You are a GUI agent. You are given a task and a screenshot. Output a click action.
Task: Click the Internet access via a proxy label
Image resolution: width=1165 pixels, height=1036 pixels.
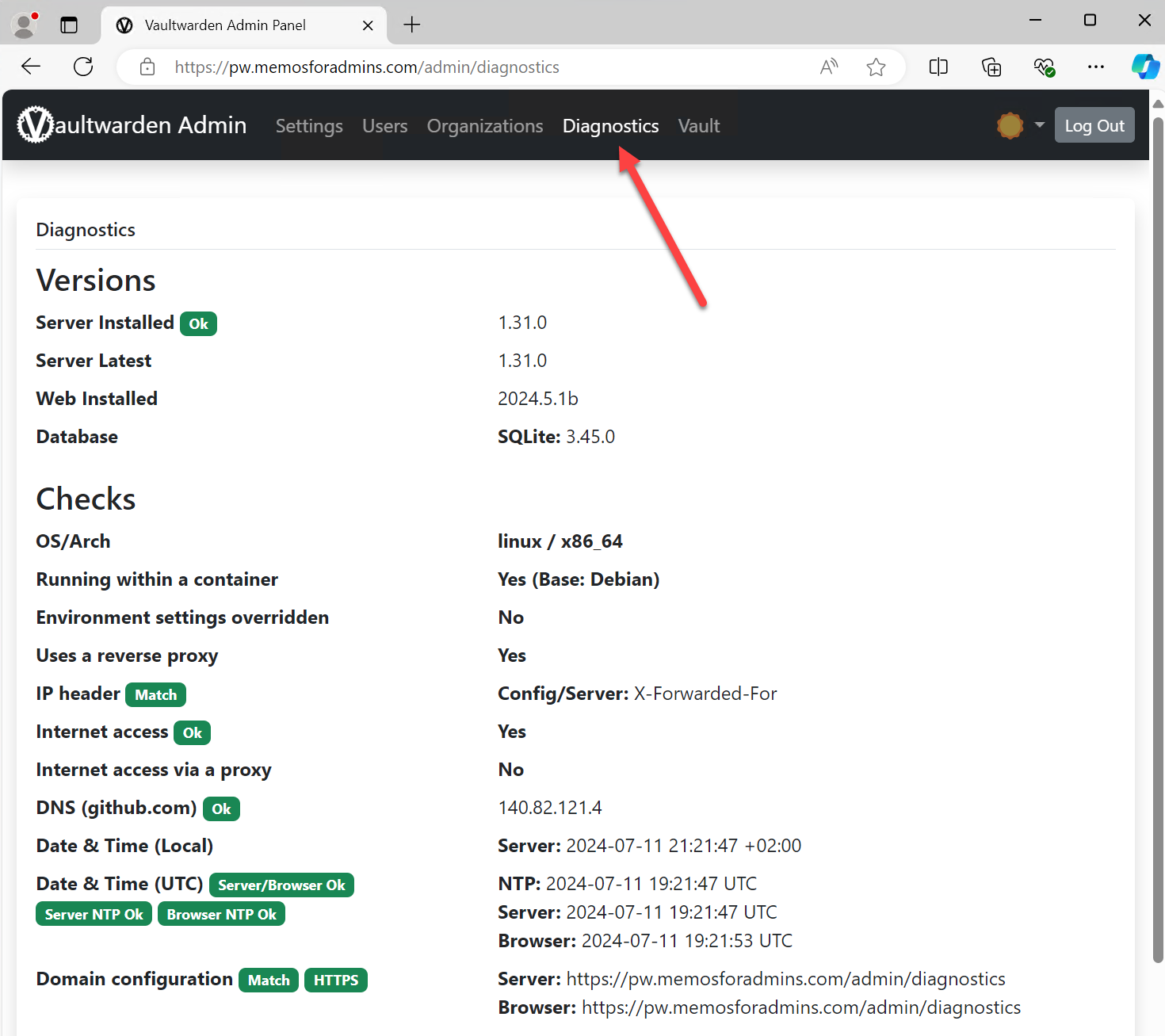154,770
